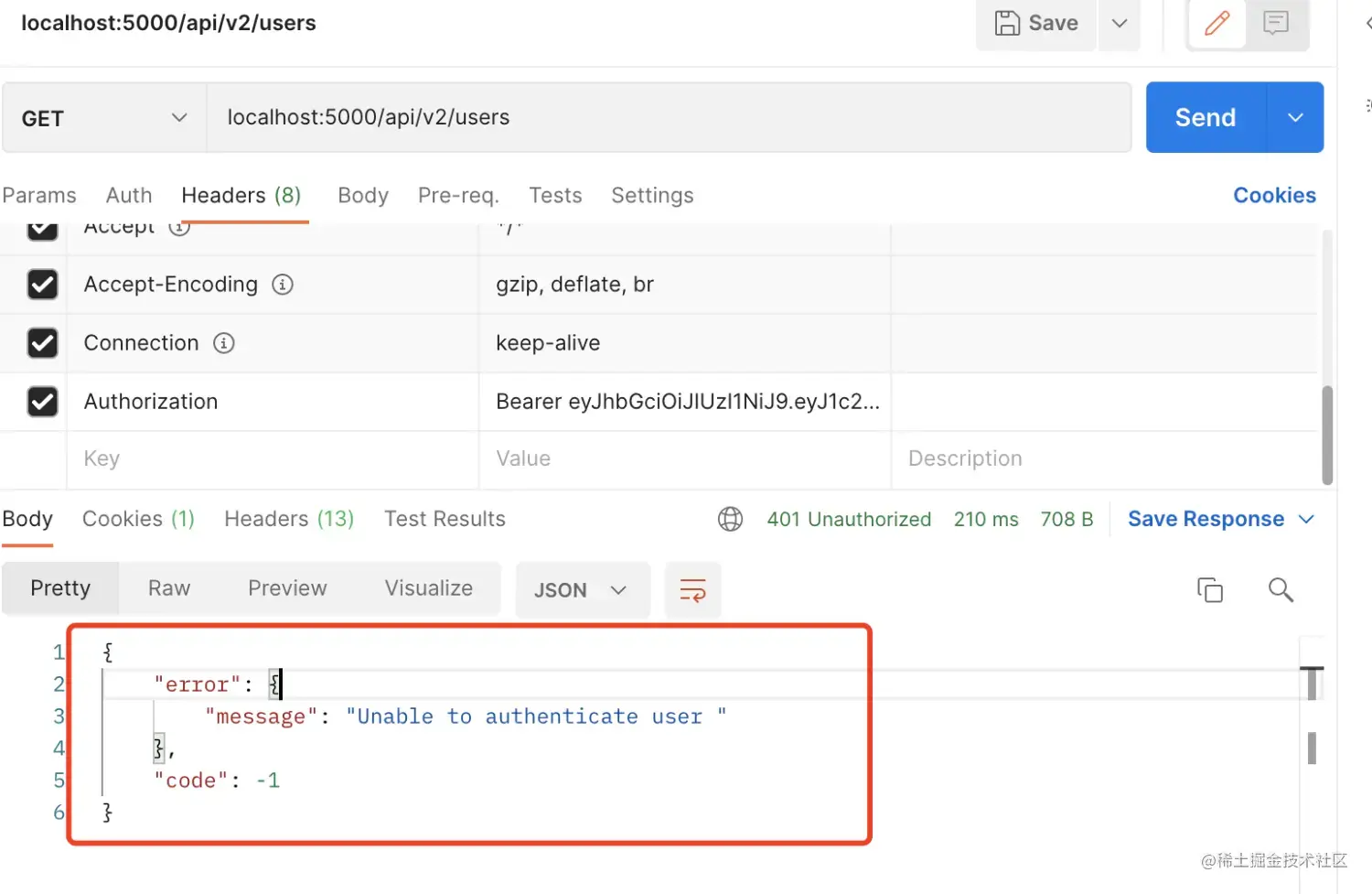1372x894 pixels.
Task: Click the keep-alive value cell
Action: point(685,343)
